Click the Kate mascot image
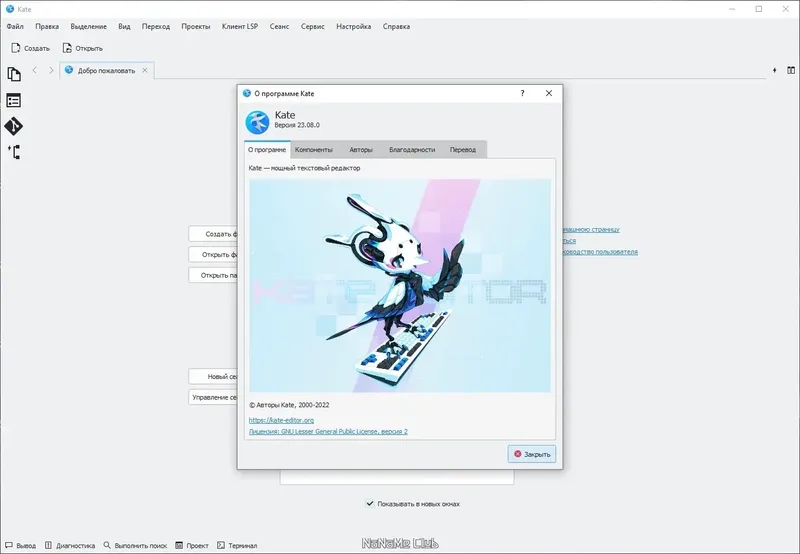 (x=400, y=285)
